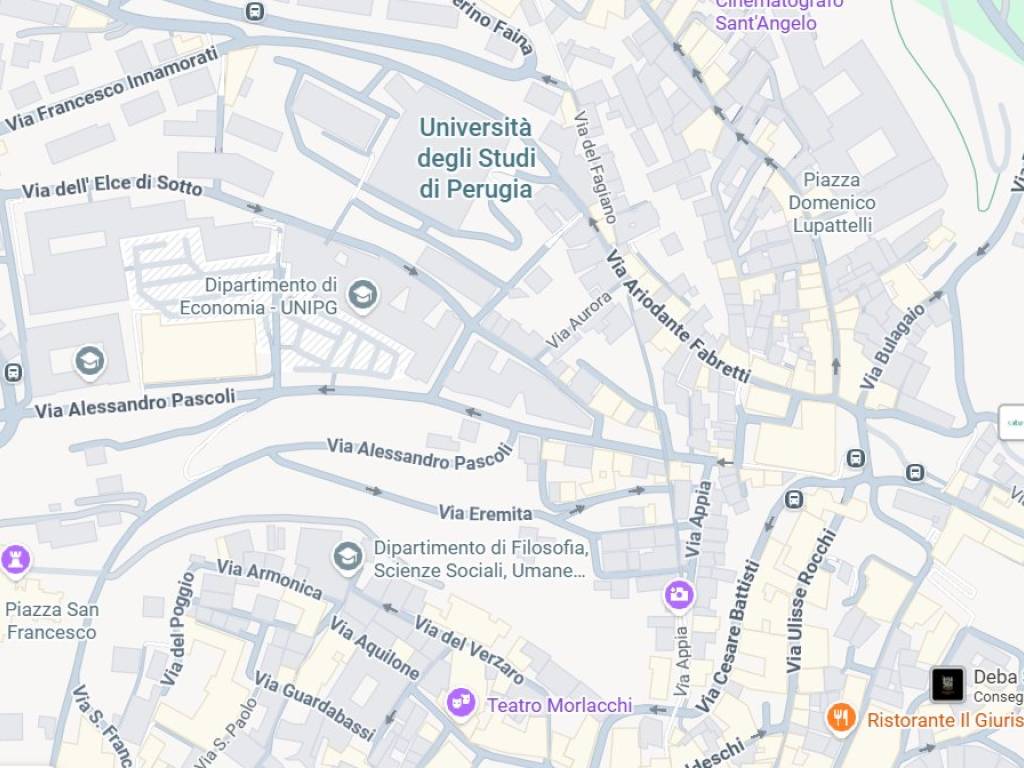Click the bus stop icon east of Via Ulisse Rocchi
Screen dimensions: 1024x768
[x=915, y=472]
